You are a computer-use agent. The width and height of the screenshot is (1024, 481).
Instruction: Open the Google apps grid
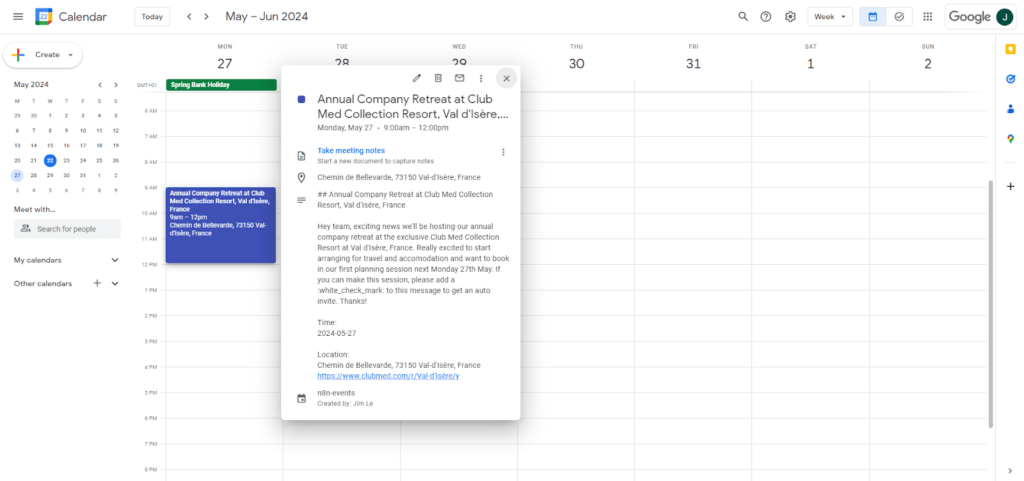[x=928, y=17]
